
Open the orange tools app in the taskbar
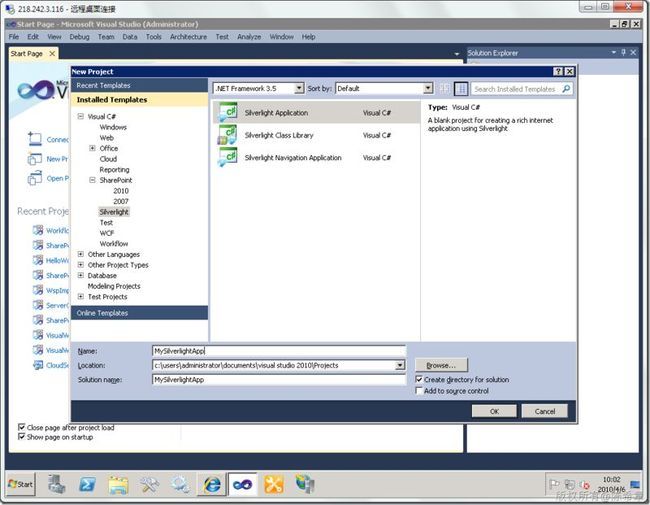(274, 484)
